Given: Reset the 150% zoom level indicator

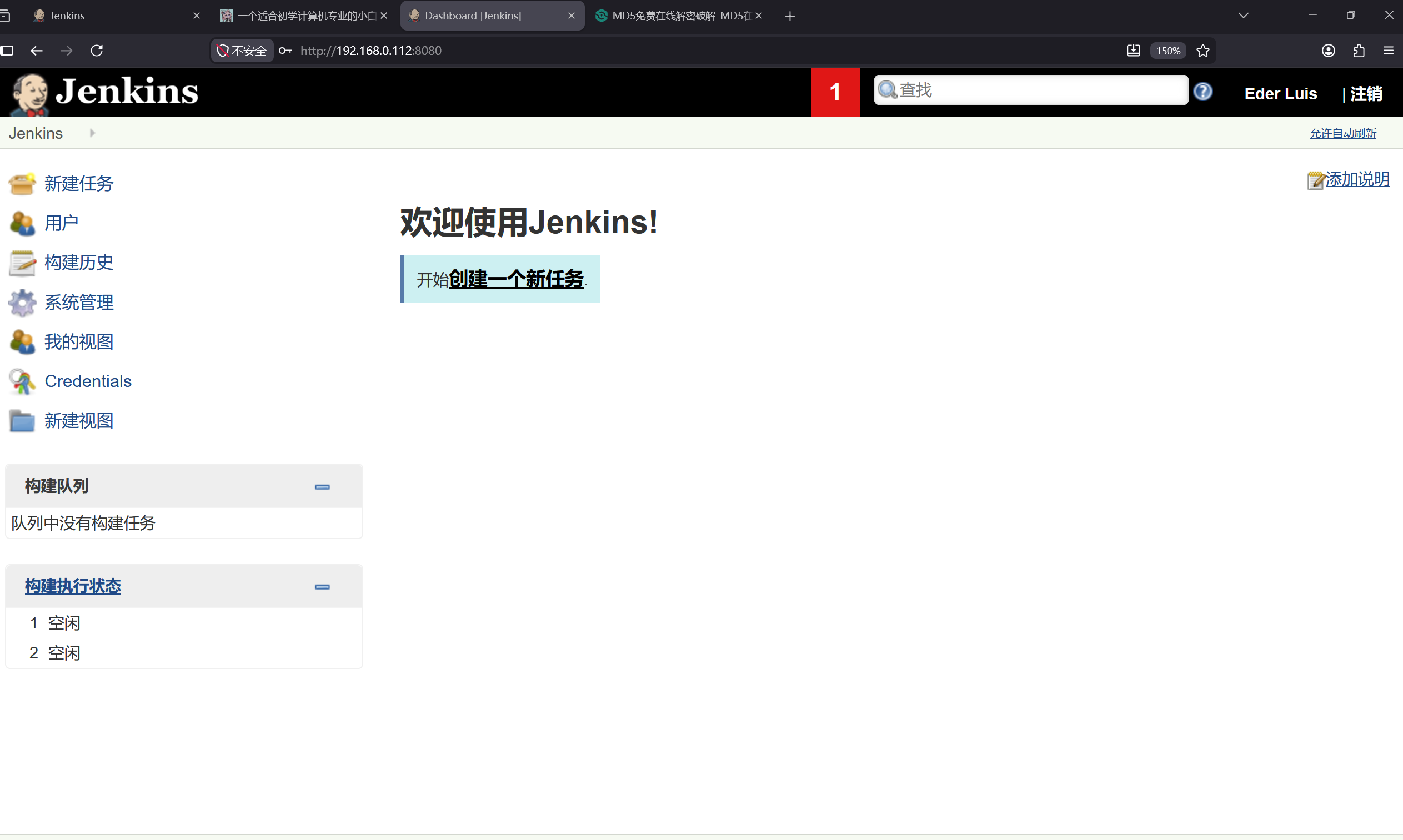Looking at the screenshot, I should [1168, 51].
